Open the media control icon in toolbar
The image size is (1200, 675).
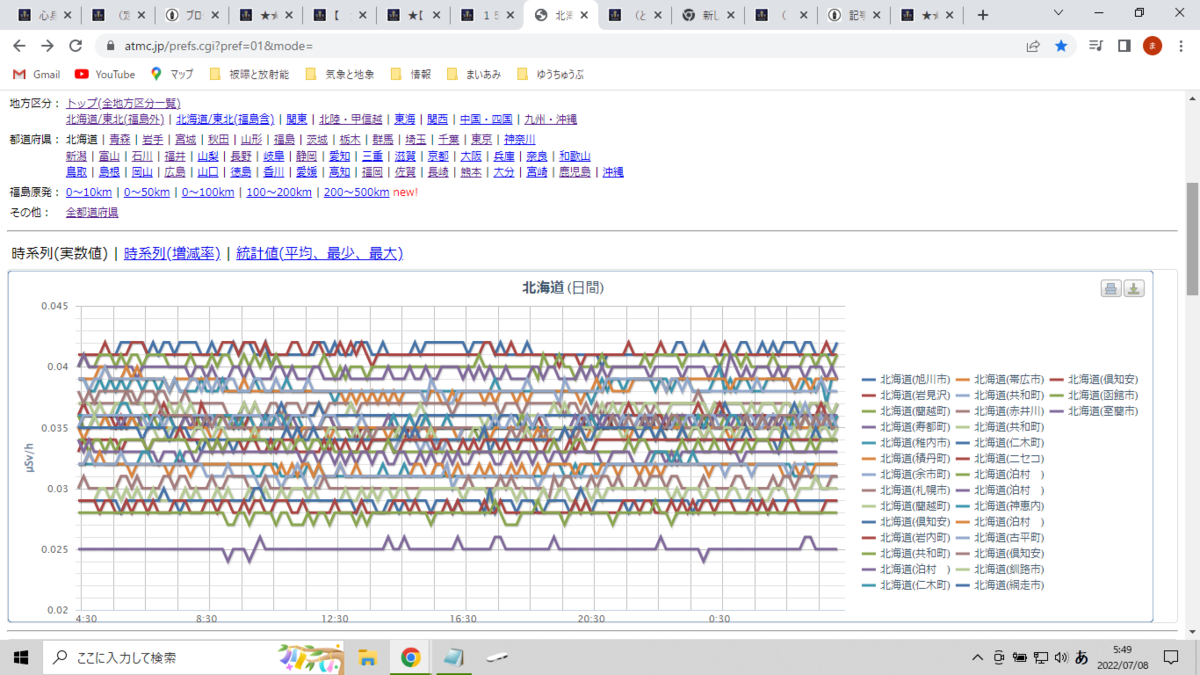pos(1097,46)
